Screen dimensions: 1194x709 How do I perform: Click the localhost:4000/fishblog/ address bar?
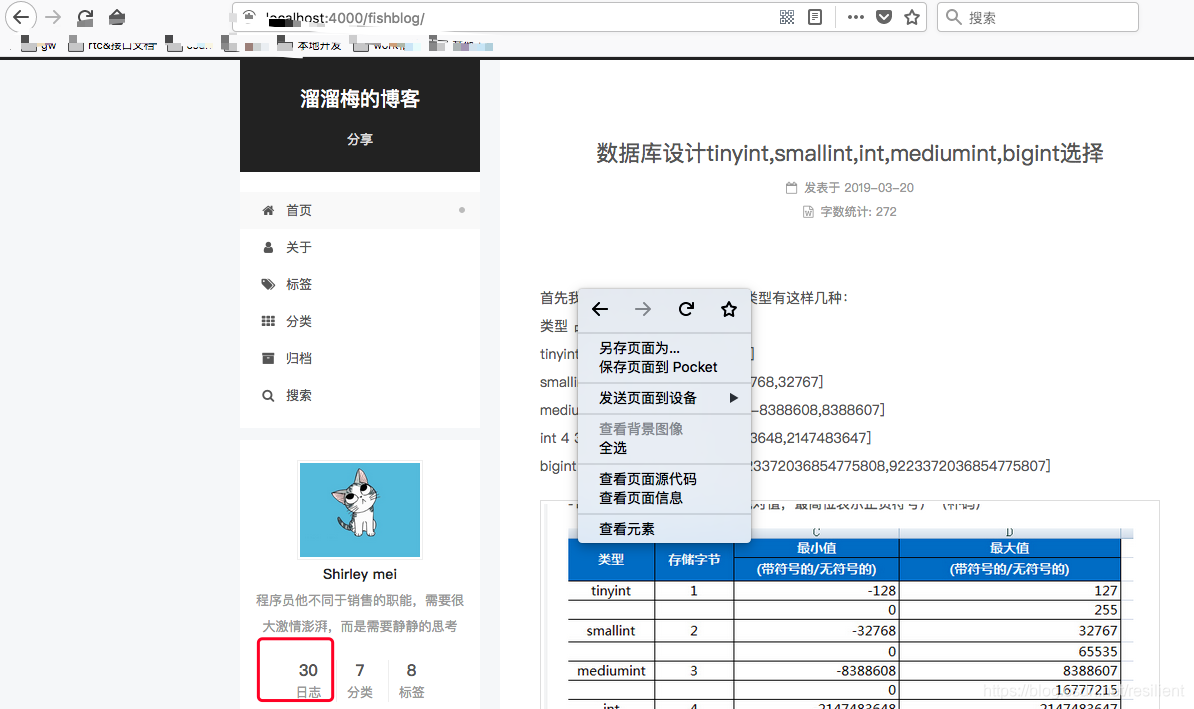[503, 17]
